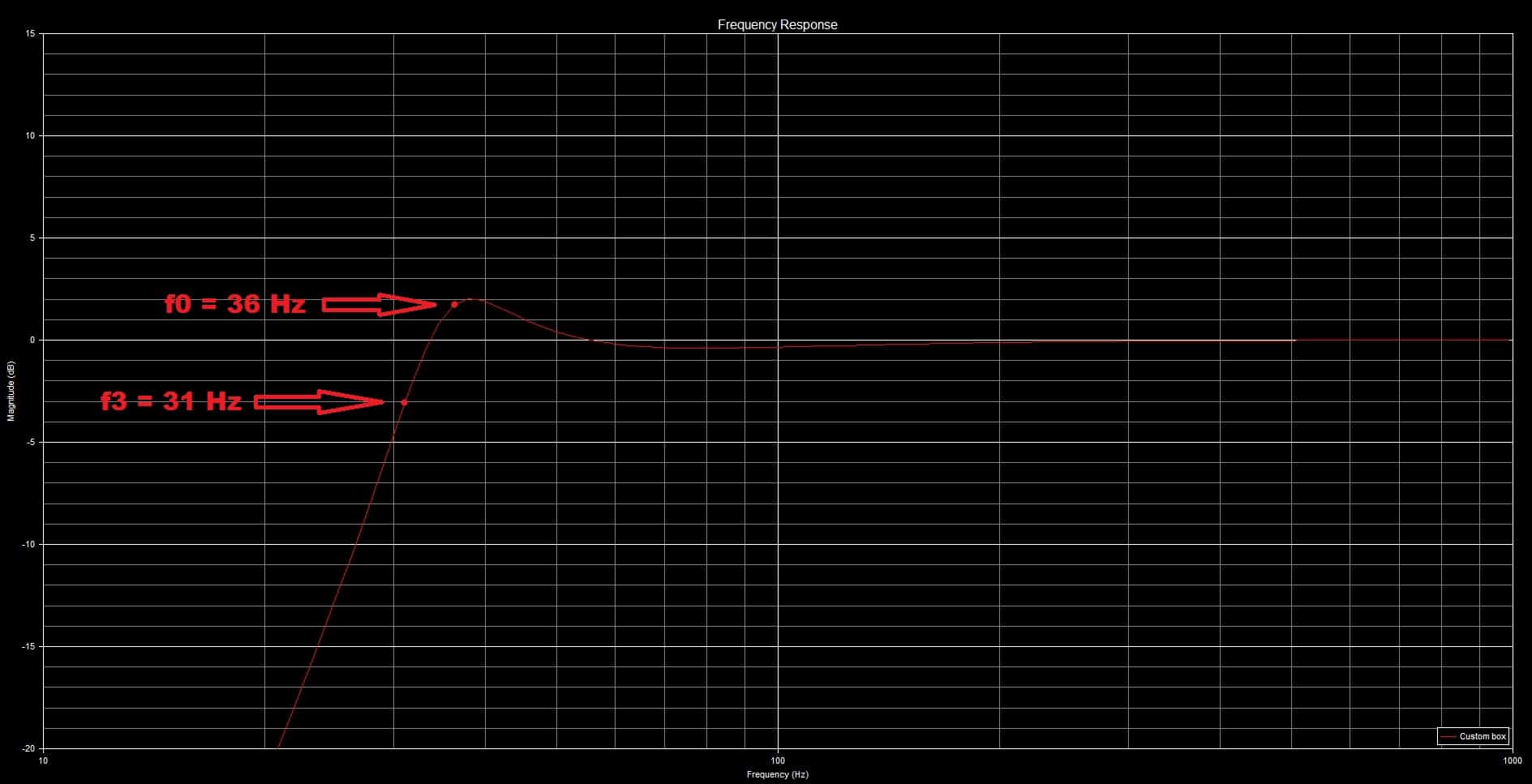Select the "Custom box" legend label
The height and width of the screenshot is (784, 1532).
point(1483,737)
